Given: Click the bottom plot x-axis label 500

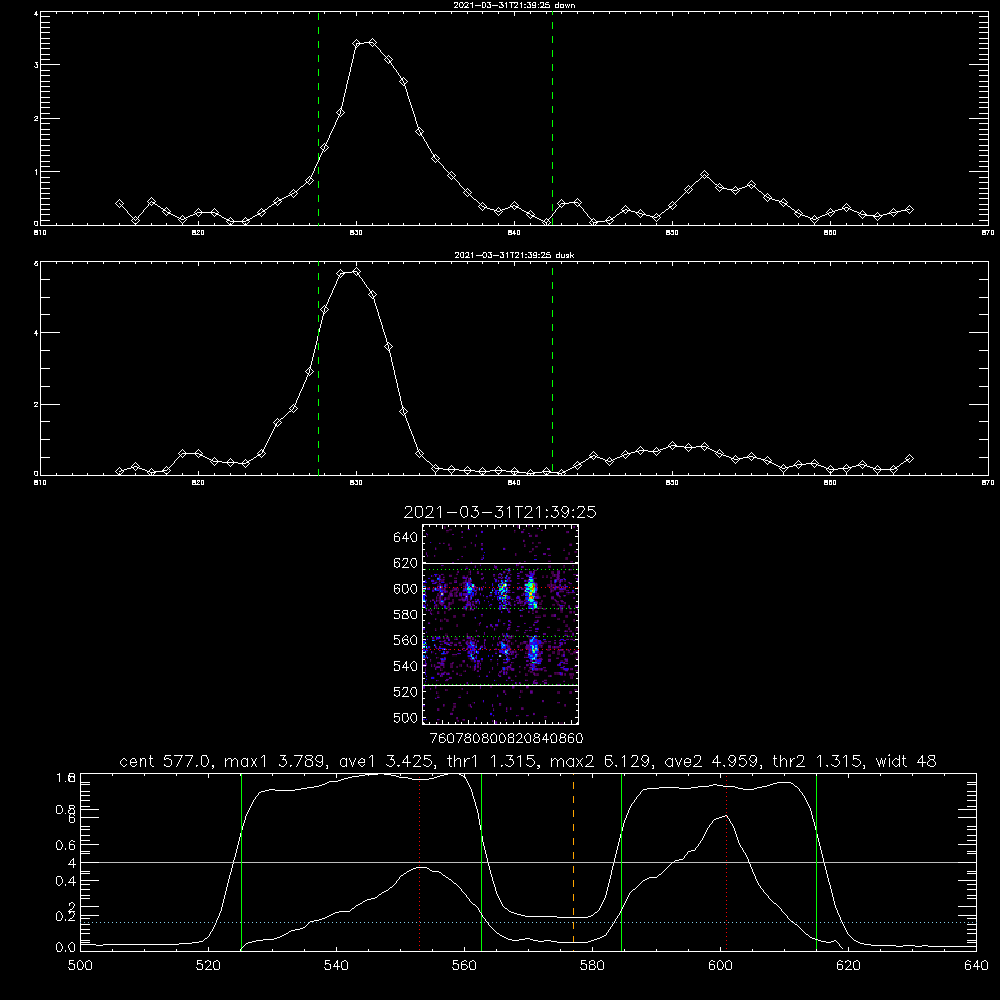Looking at the screenshot, I should pyautogui.click(x=80, y=966).
